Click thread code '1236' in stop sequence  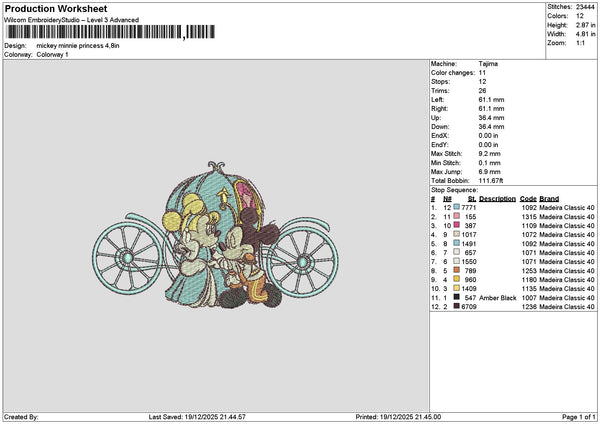(529, 307)
